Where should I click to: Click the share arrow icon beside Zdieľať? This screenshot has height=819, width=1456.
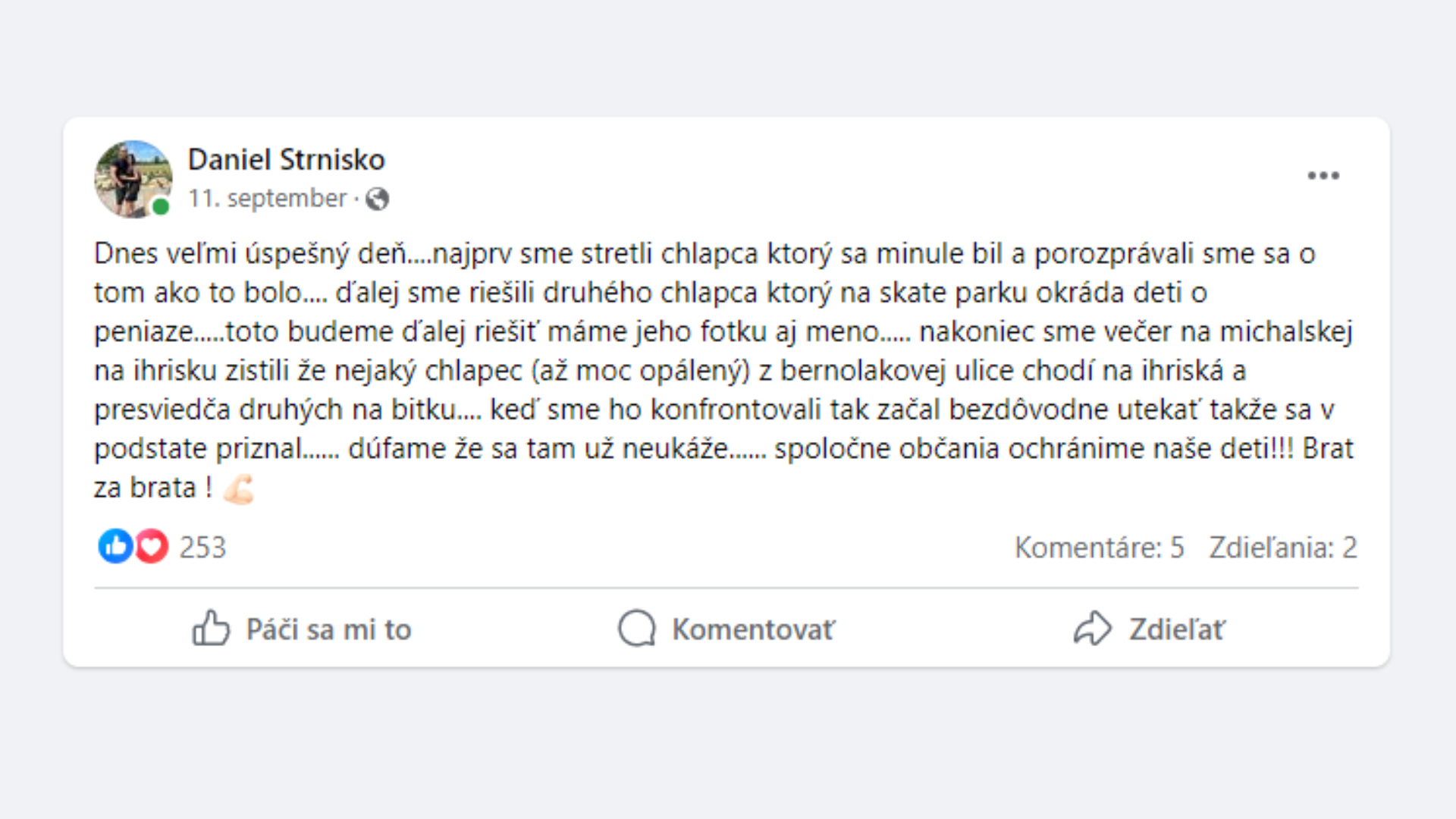coord(1092,629)
